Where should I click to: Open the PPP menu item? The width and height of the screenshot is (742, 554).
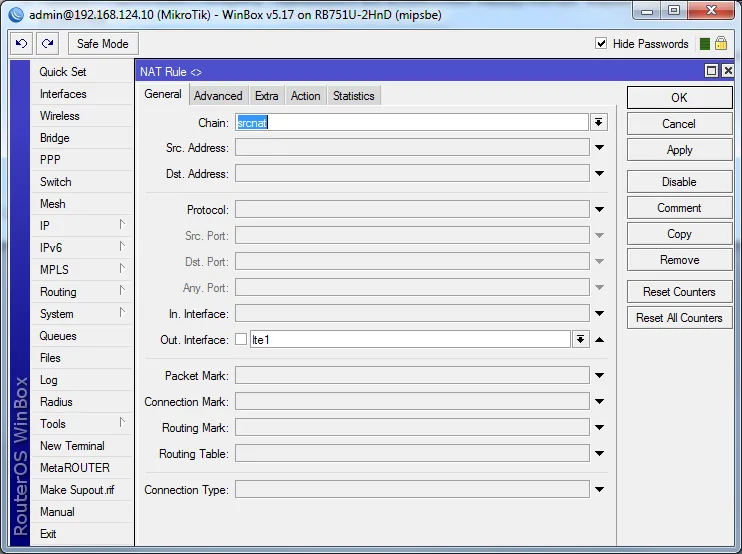pyautogui.click(x=81, y=159)
